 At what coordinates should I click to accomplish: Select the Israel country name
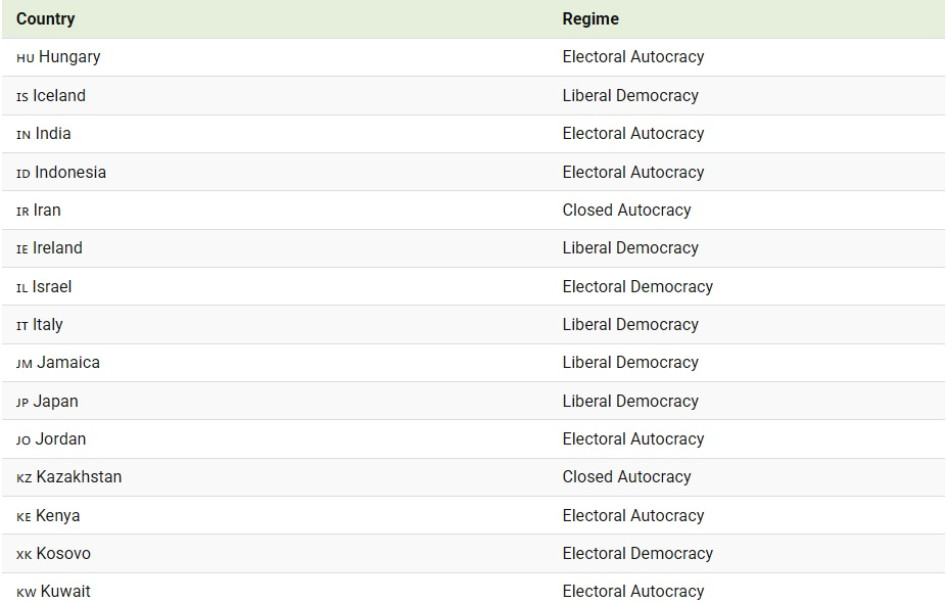pyautogui.click(x=54, y=287)
